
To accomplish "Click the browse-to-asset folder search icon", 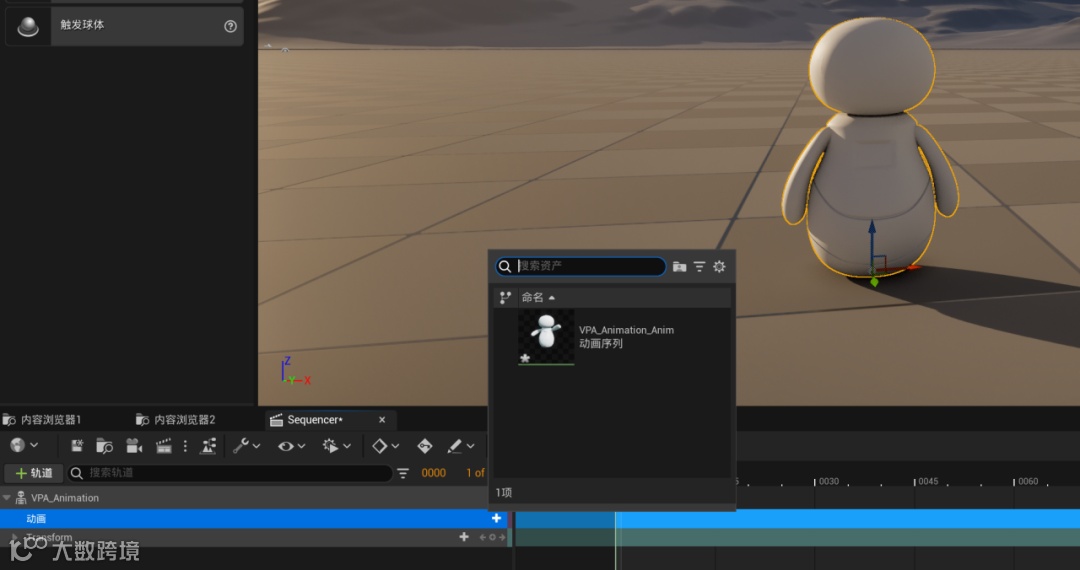I will coord(104,446).
